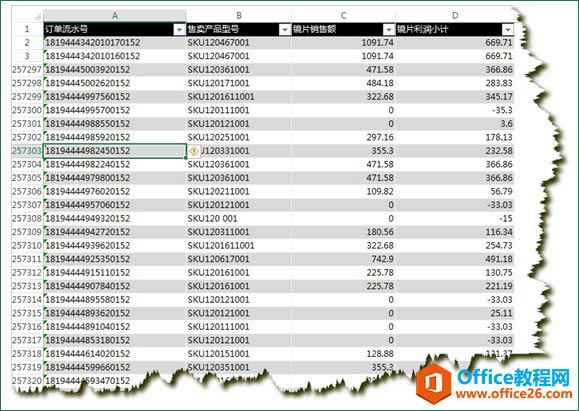
Task: Select row header 2
Action: tap(27, 43)
